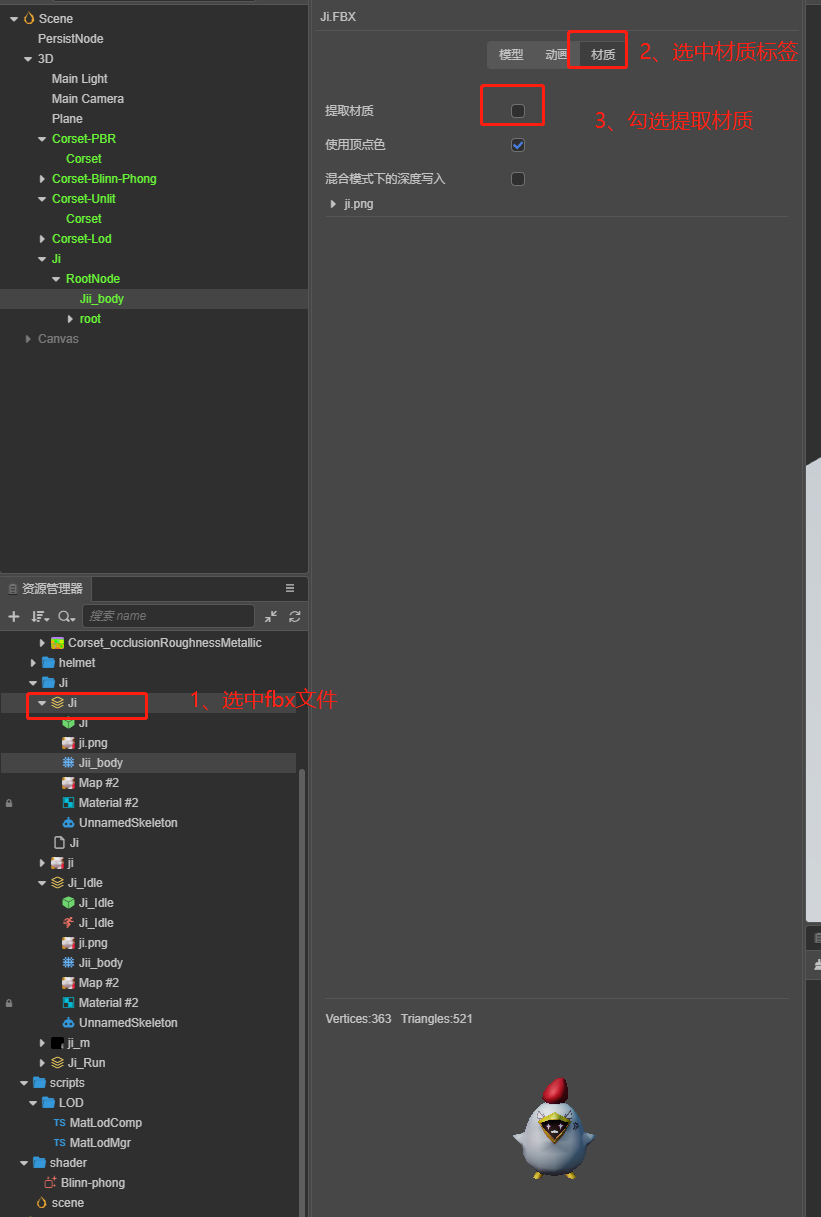Open the 资源管理器 panel menu icon
Screen dimensions: 821x1217
point(290,588)
